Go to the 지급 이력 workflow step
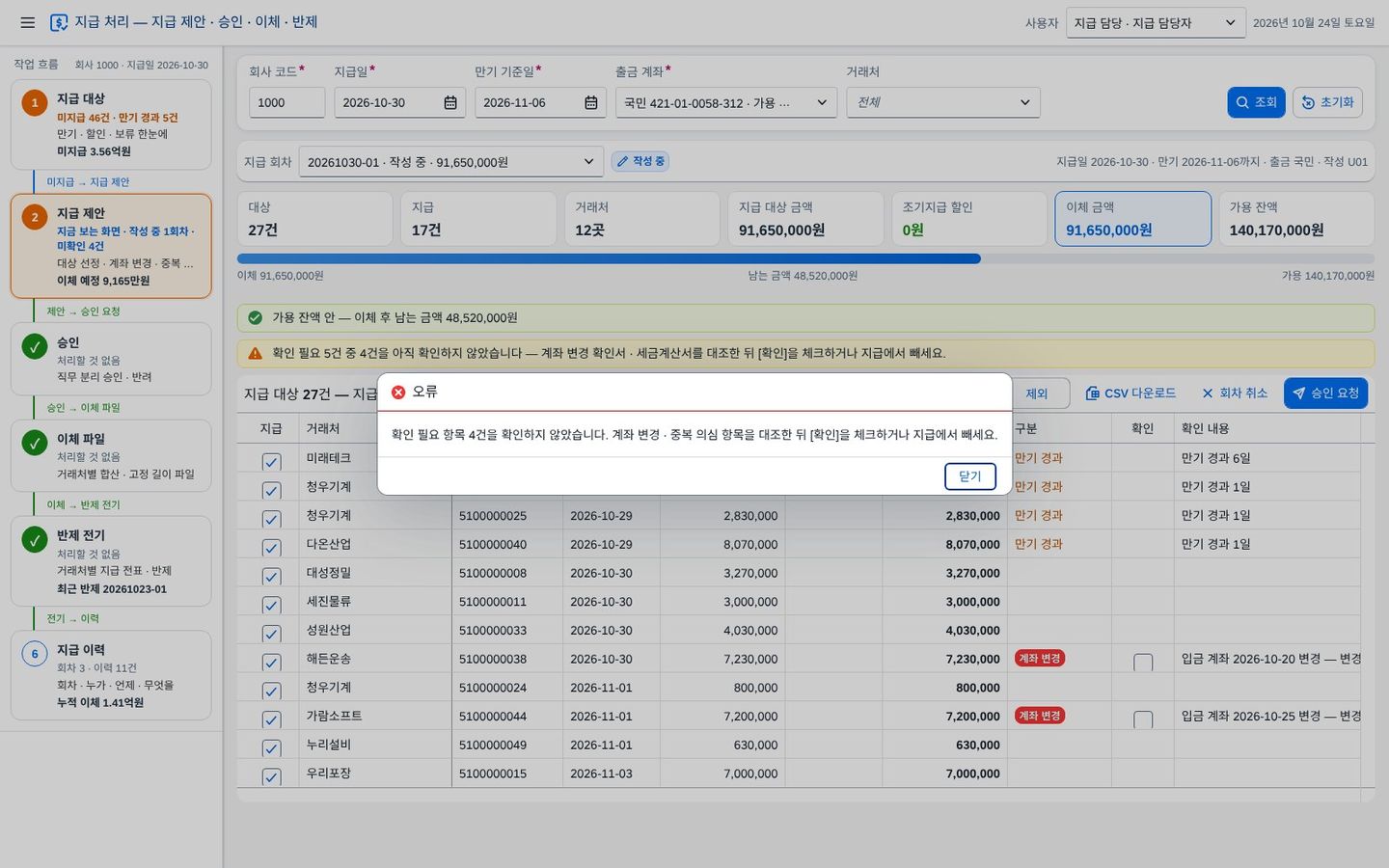 pos(111,675)
